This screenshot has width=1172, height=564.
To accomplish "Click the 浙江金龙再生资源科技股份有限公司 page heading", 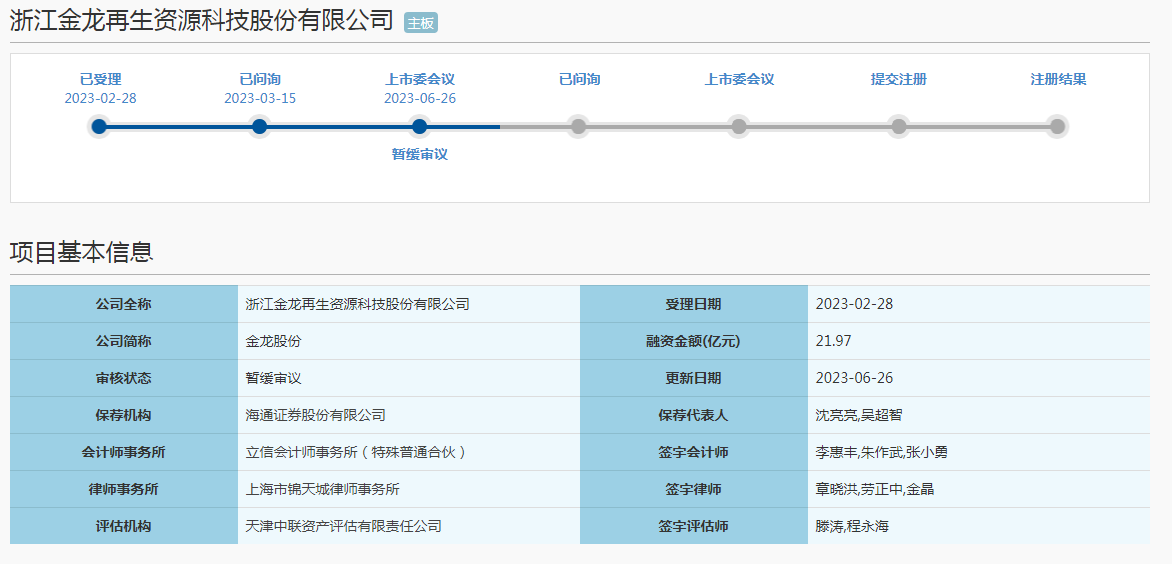I will (x=201, y=22).
